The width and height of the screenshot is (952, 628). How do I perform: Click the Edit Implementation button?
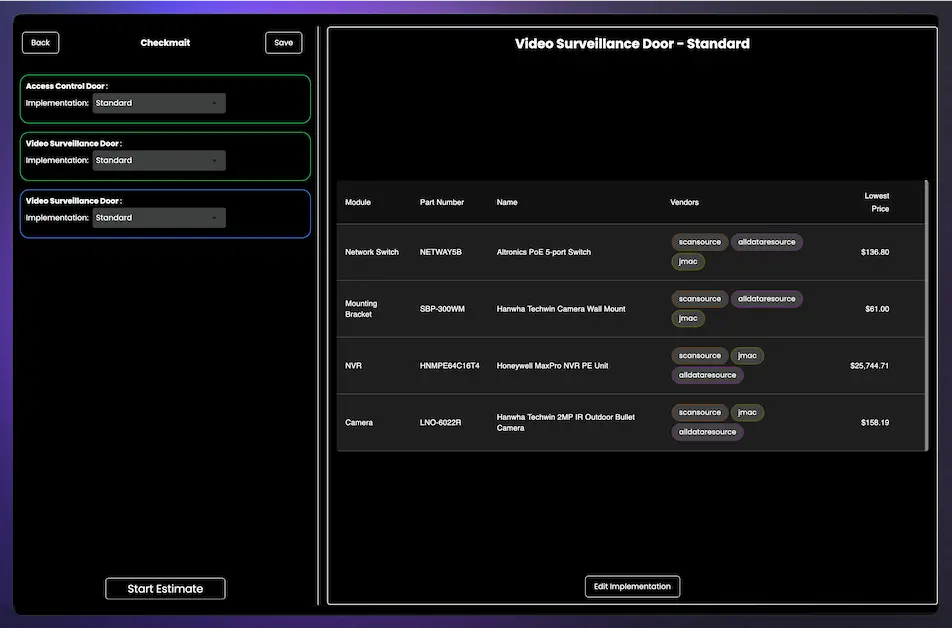tap(632, 586)
